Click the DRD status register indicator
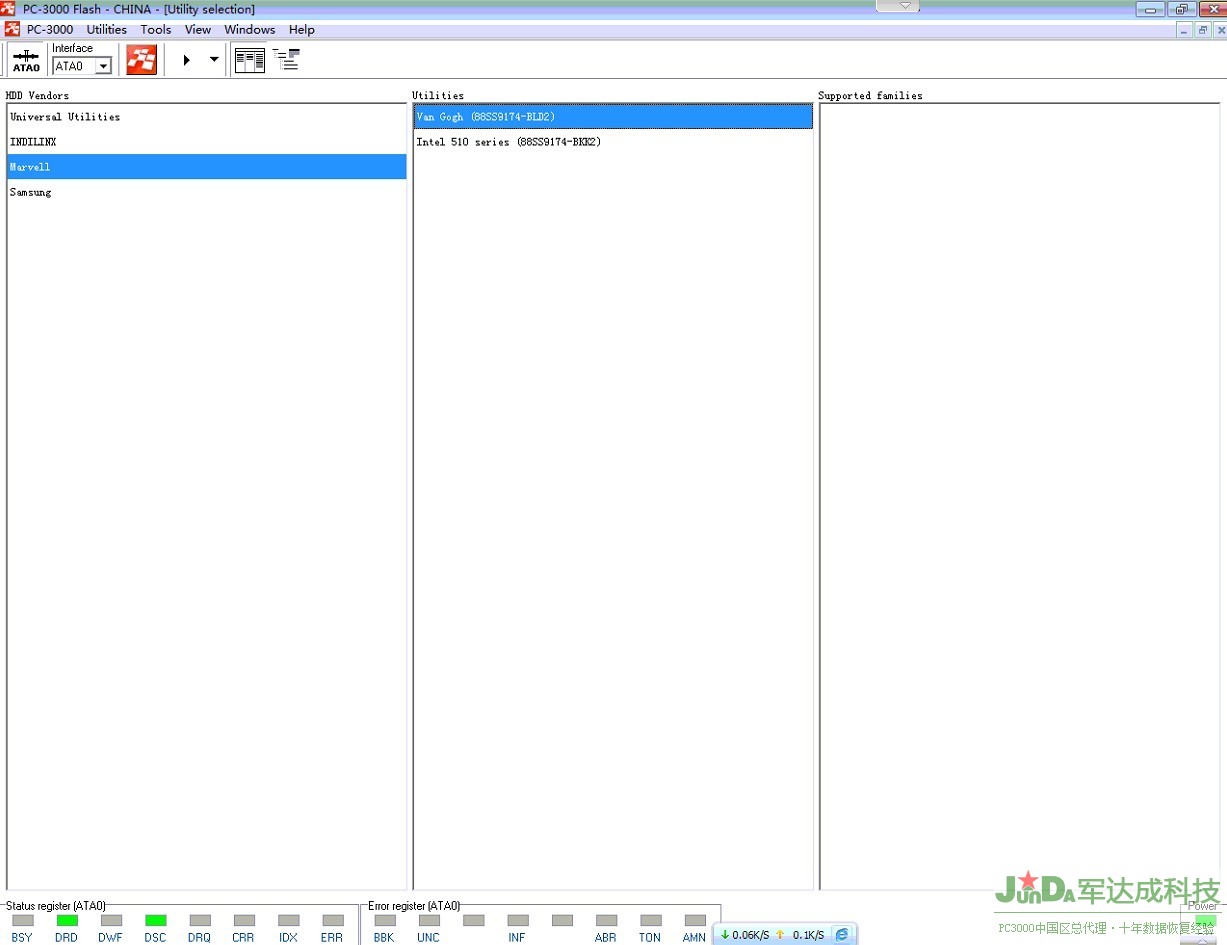 click(67, 920)
